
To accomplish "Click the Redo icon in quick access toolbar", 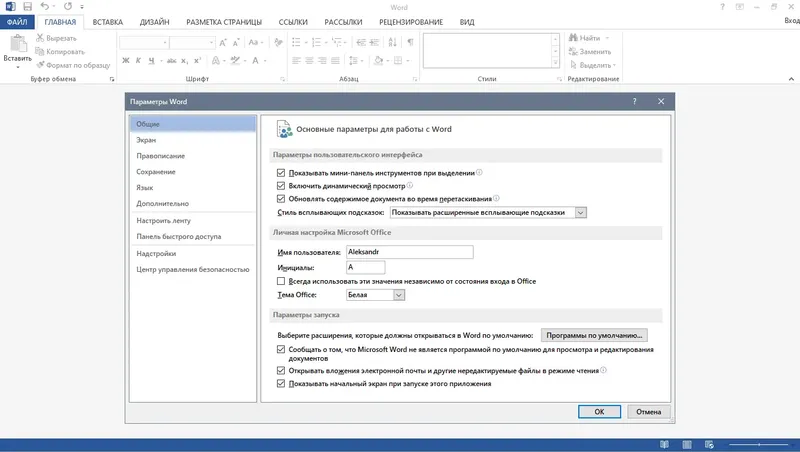I will [x=68, y=7].
